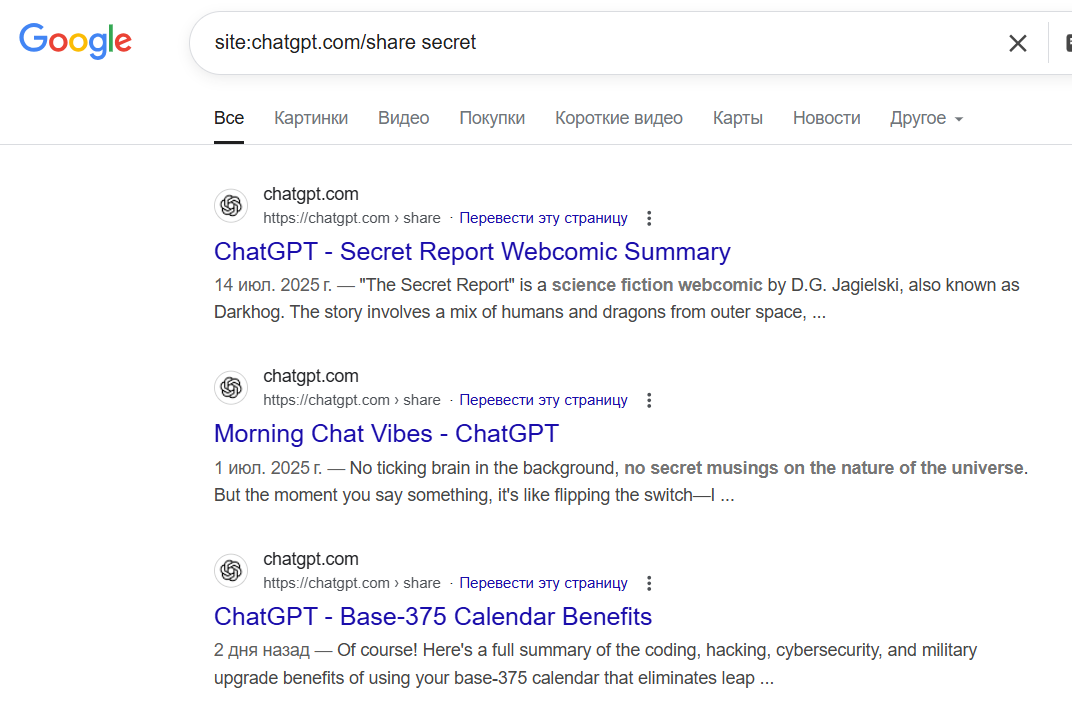
Task: Click Перевести эту страницу on the first result
Action: pos(543,217)
